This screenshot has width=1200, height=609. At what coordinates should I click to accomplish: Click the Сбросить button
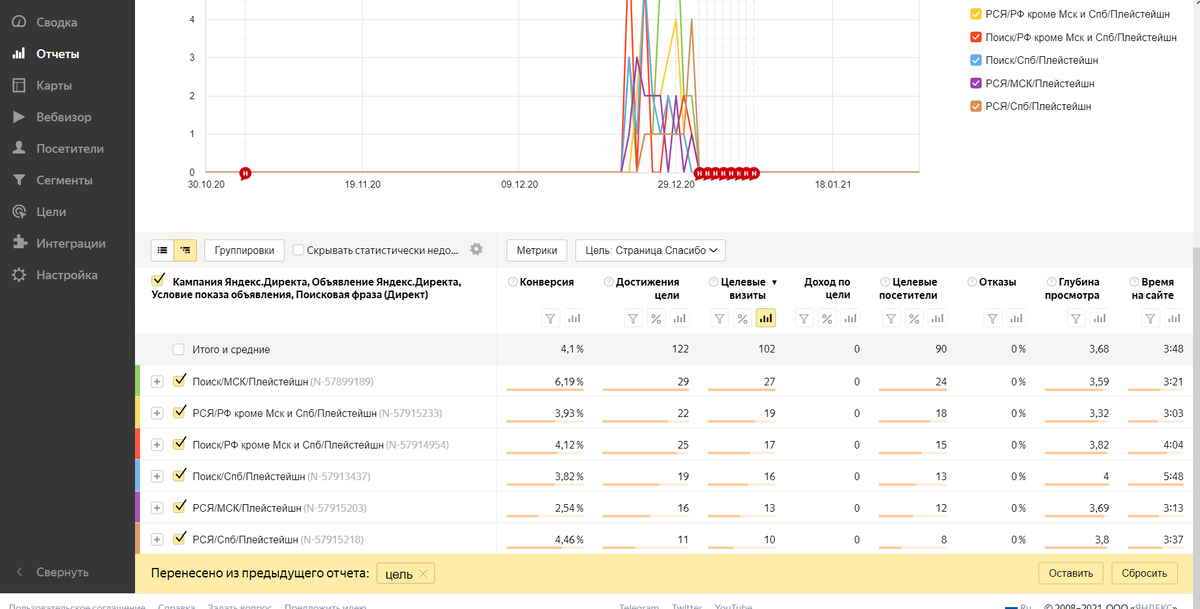[1144, 573]
